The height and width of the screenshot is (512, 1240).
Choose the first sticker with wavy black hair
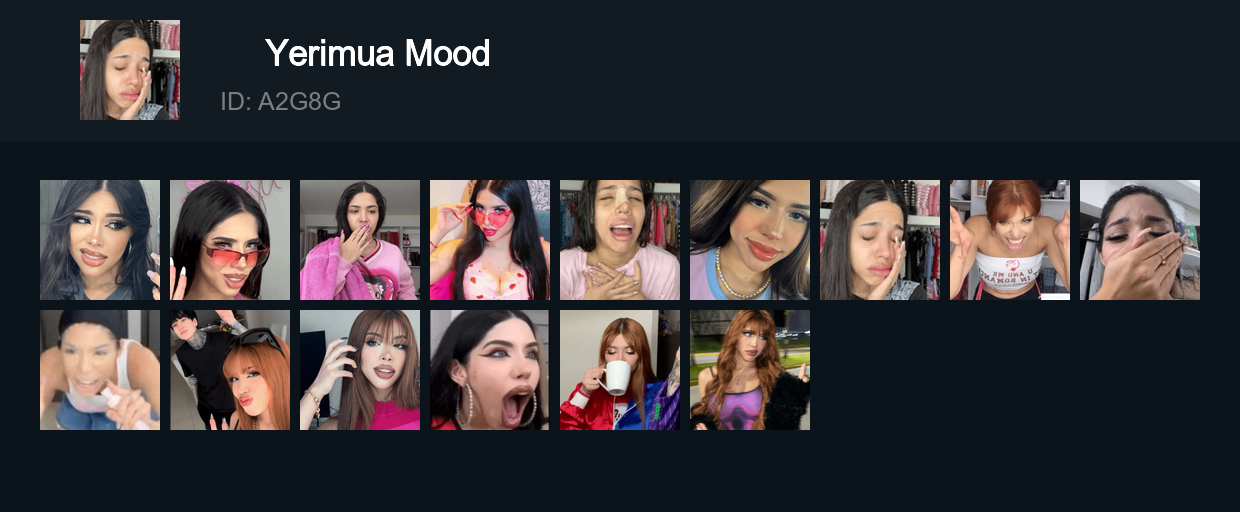(100, 240)
